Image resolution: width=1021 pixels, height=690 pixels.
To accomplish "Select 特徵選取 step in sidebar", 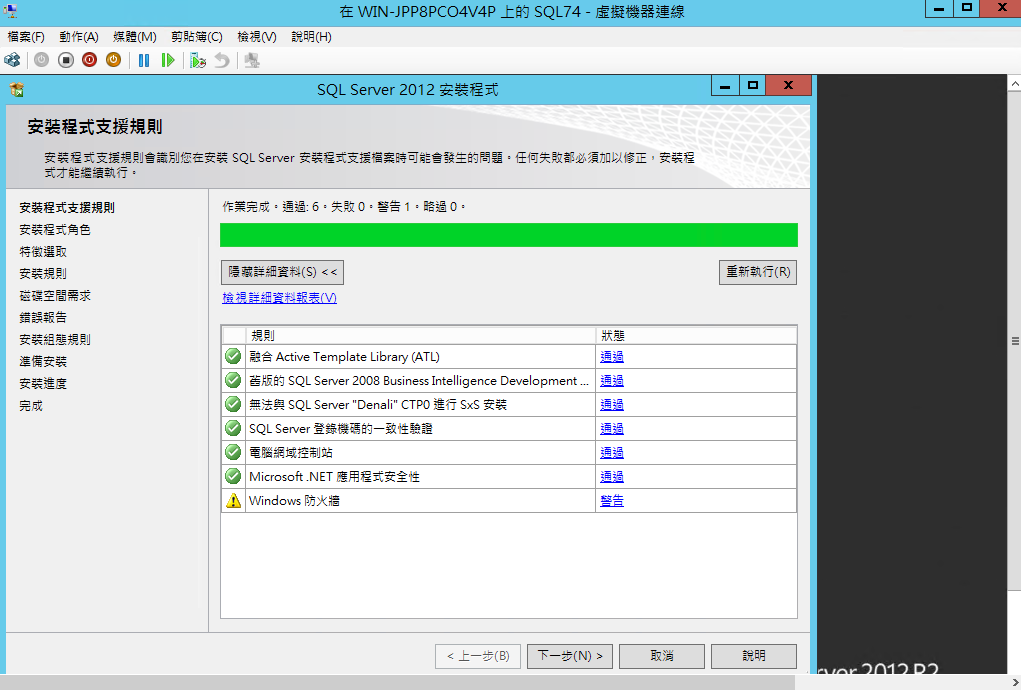I will pos(43,252).
